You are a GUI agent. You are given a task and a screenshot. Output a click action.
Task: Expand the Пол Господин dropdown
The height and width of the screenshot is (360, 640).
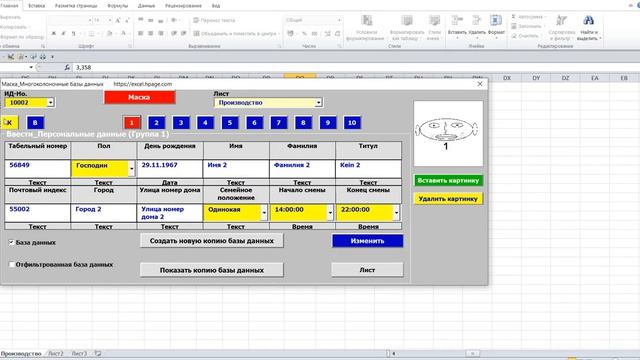131,169
